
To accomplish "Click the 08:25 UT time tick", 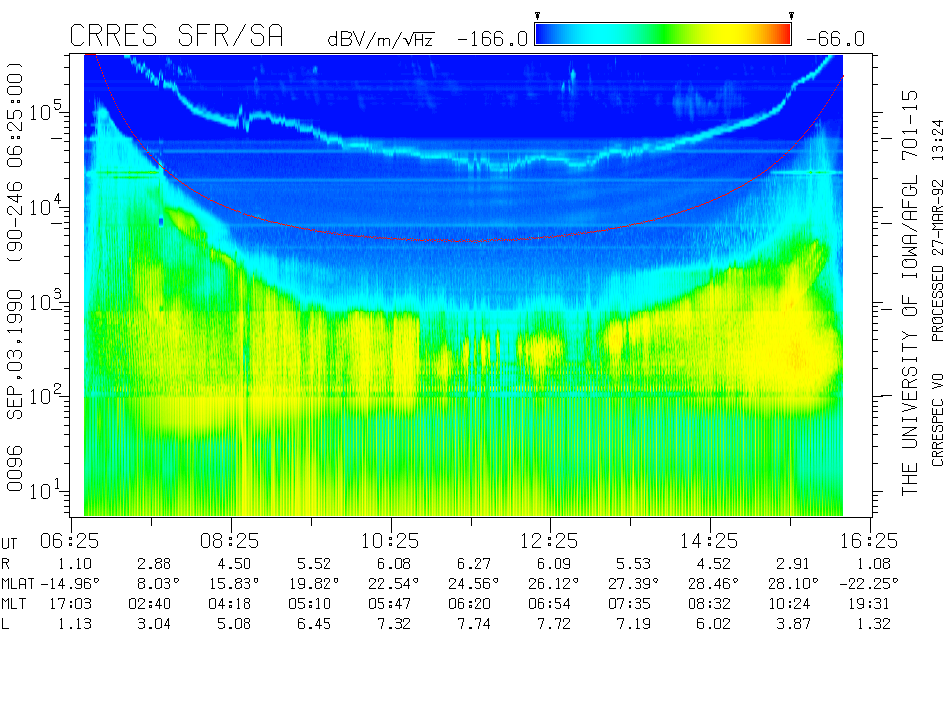I will point(230,541).
